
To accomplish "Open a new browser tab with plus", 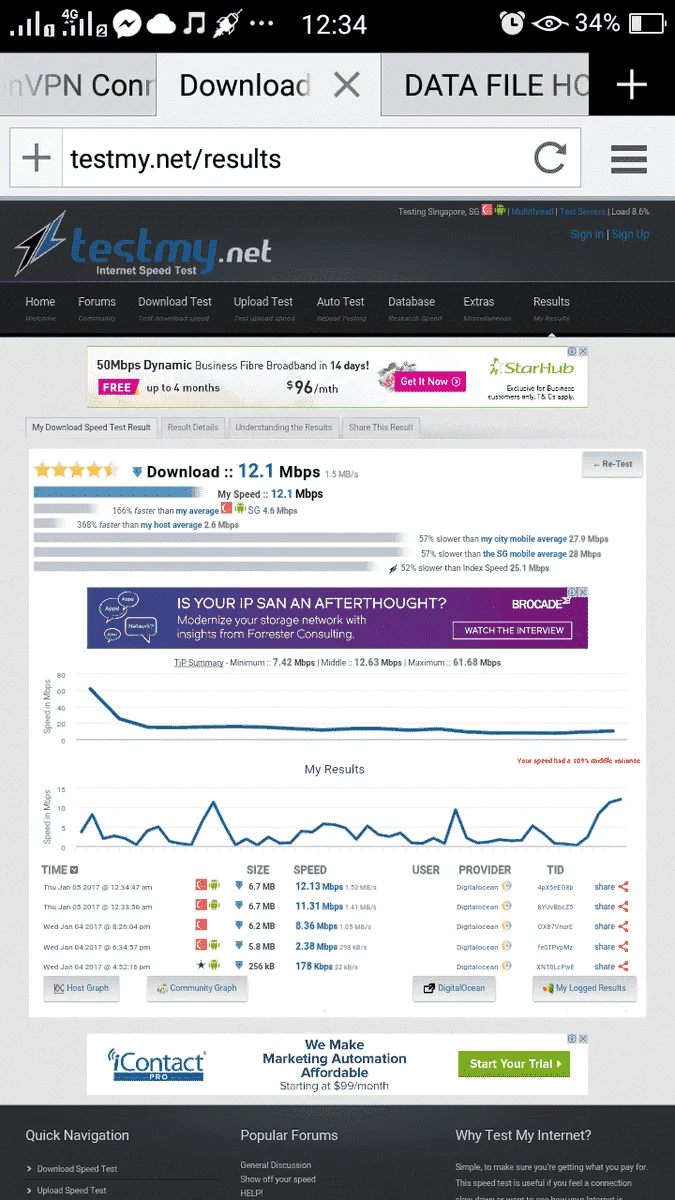I will click(631, 85).
